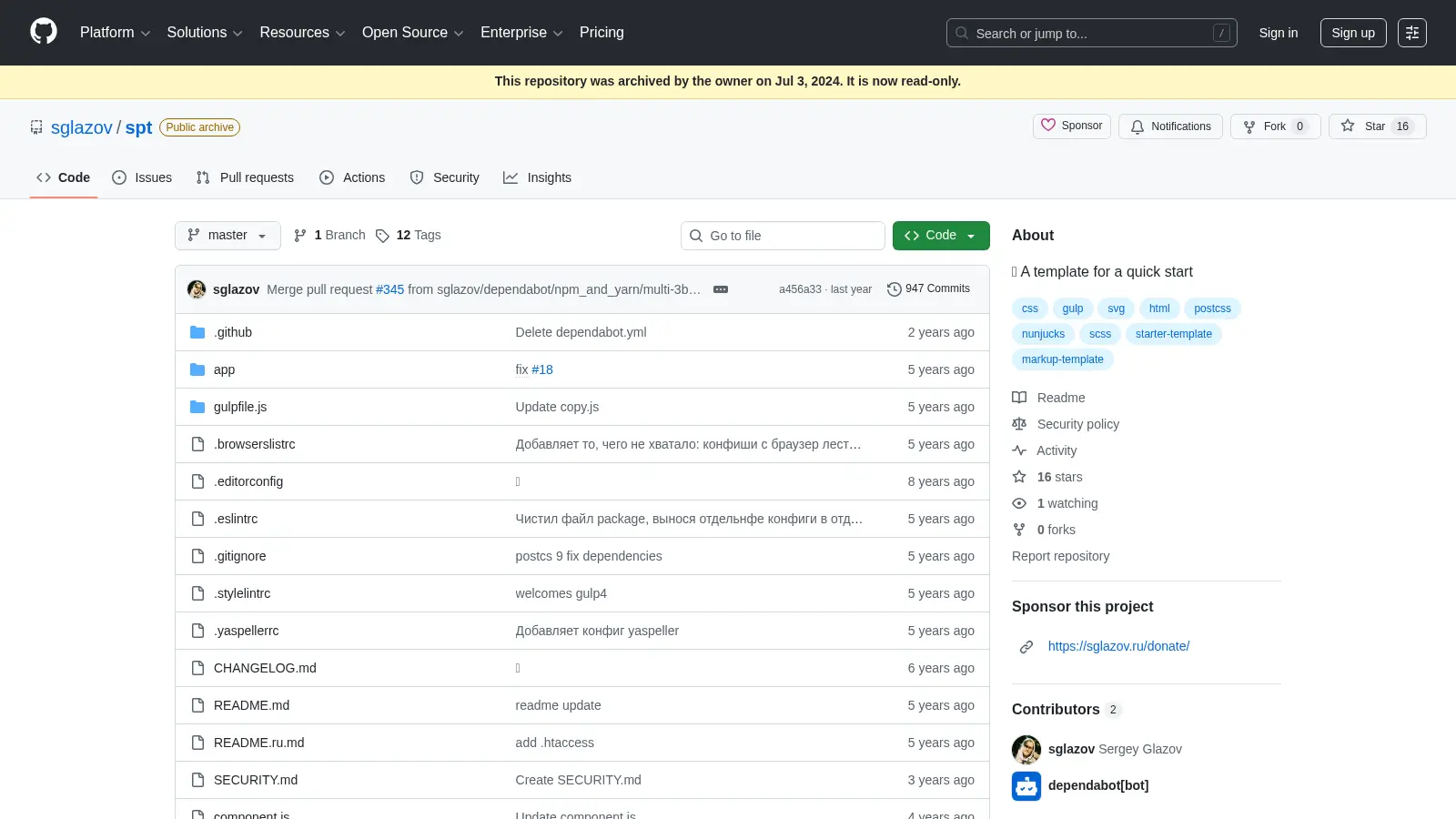The height and width of the screenshot is (819, 1456).
Task: Click the Notifications bell button
Action: coord(1170,126)
